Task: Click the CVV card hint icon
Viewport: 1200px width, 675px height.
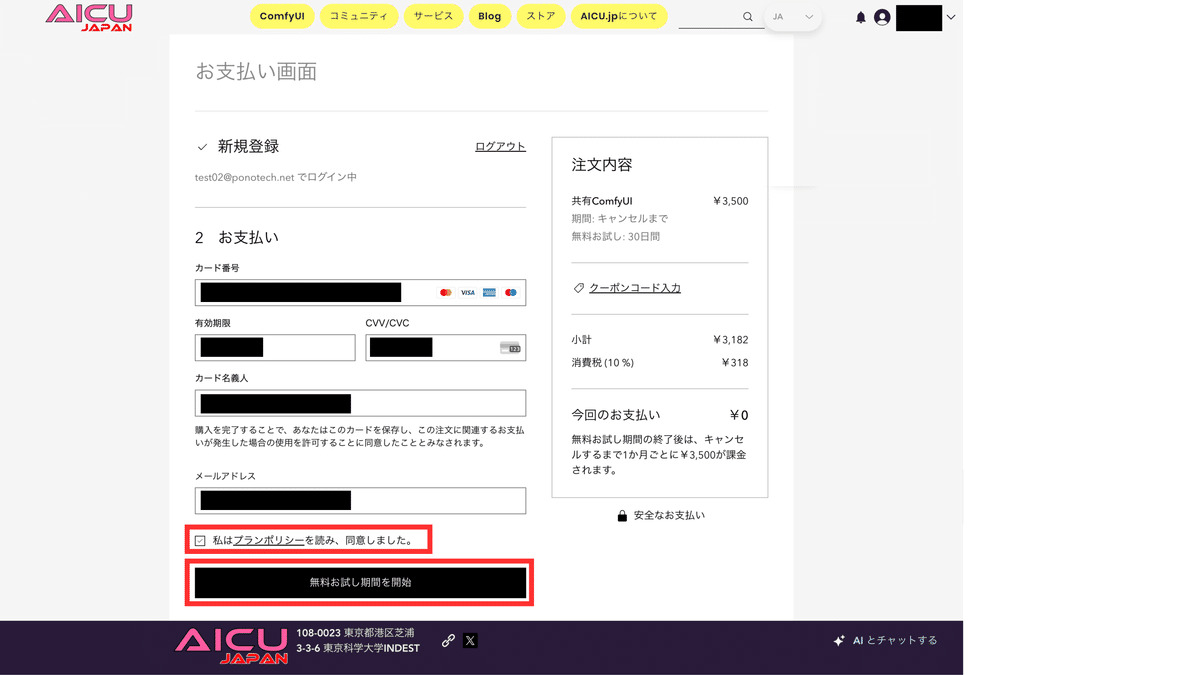Action: [510, 348]
